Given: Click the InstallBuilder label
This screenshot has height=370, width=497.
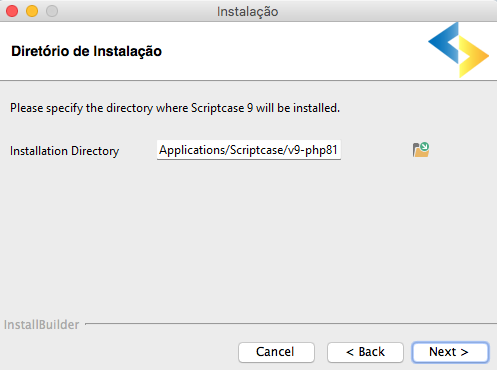Looking at the screenshot, I should (x=41, y=325).
